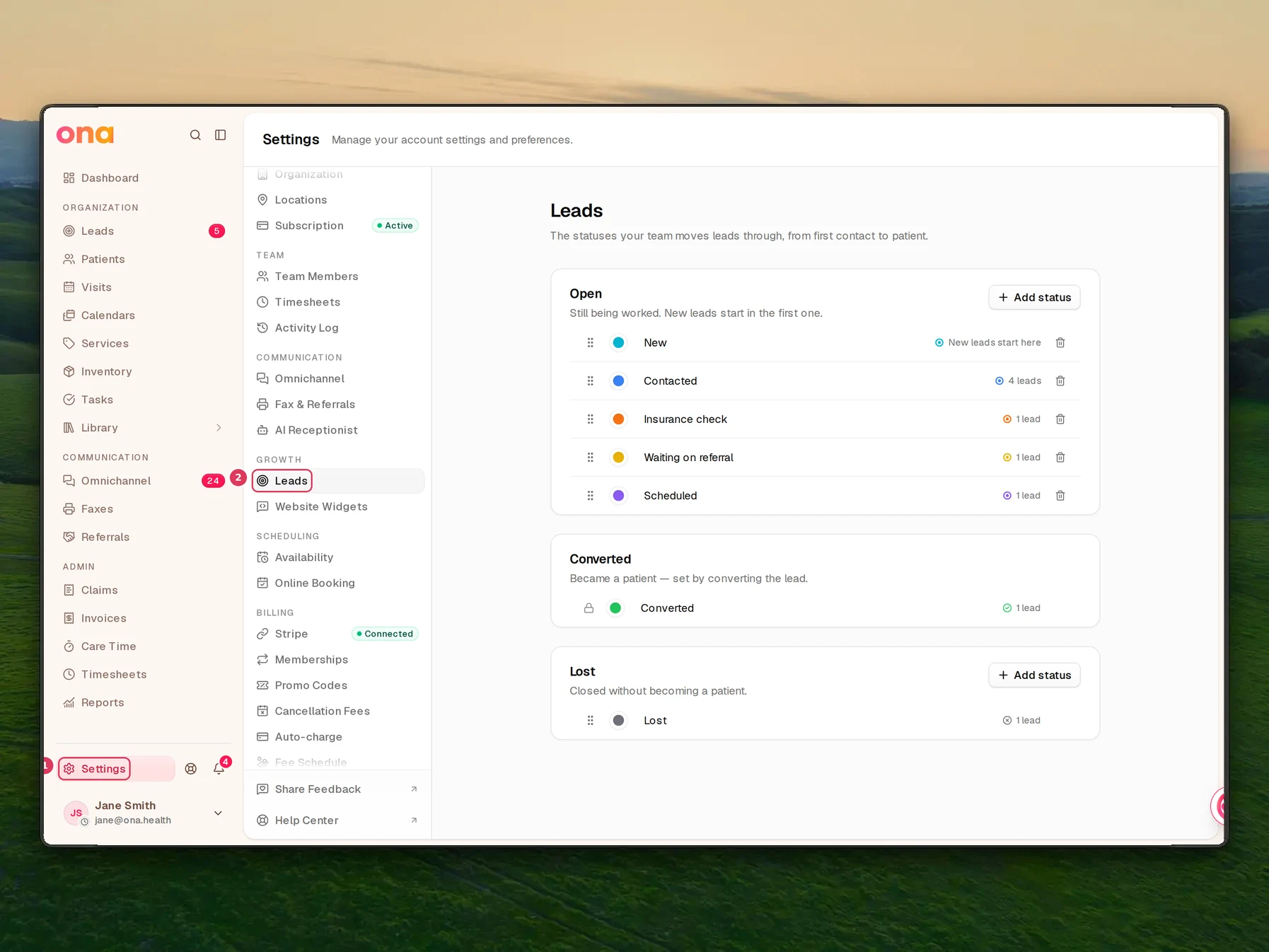1269x952 pixels.
Task: Expand the Library submenu chevron
Action: (x=219, y=427)
